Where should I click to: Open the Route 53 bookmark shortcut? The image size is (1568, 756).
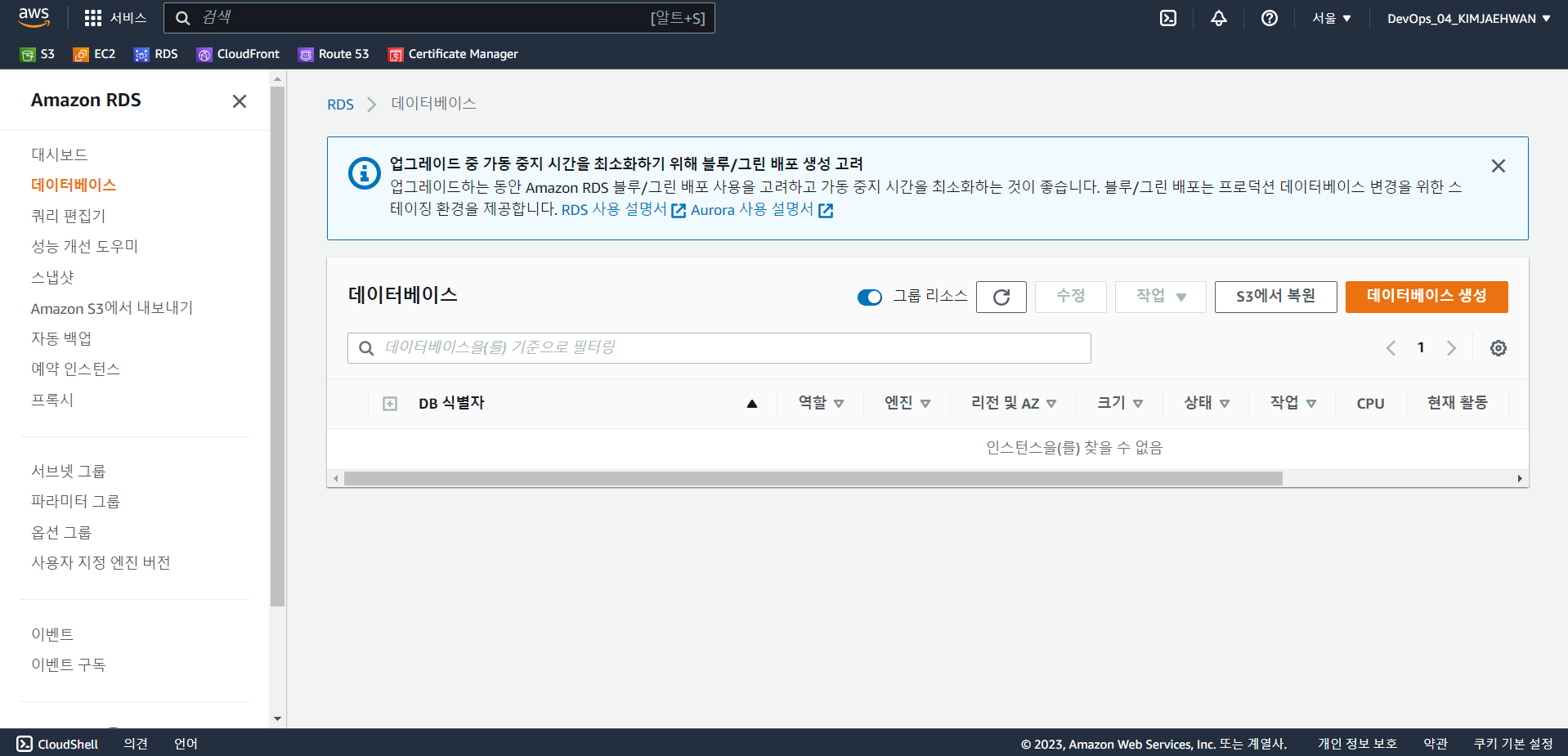tap(334, 54)
